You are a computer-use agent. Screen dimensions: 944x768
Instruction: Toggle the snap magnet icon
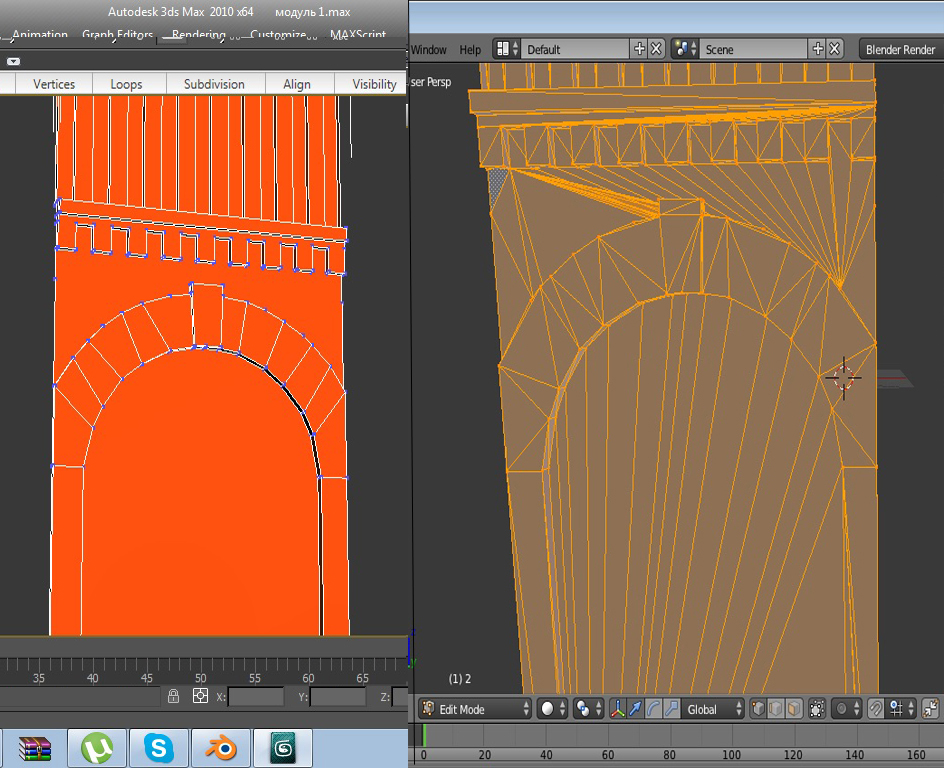tap(876, 709)
